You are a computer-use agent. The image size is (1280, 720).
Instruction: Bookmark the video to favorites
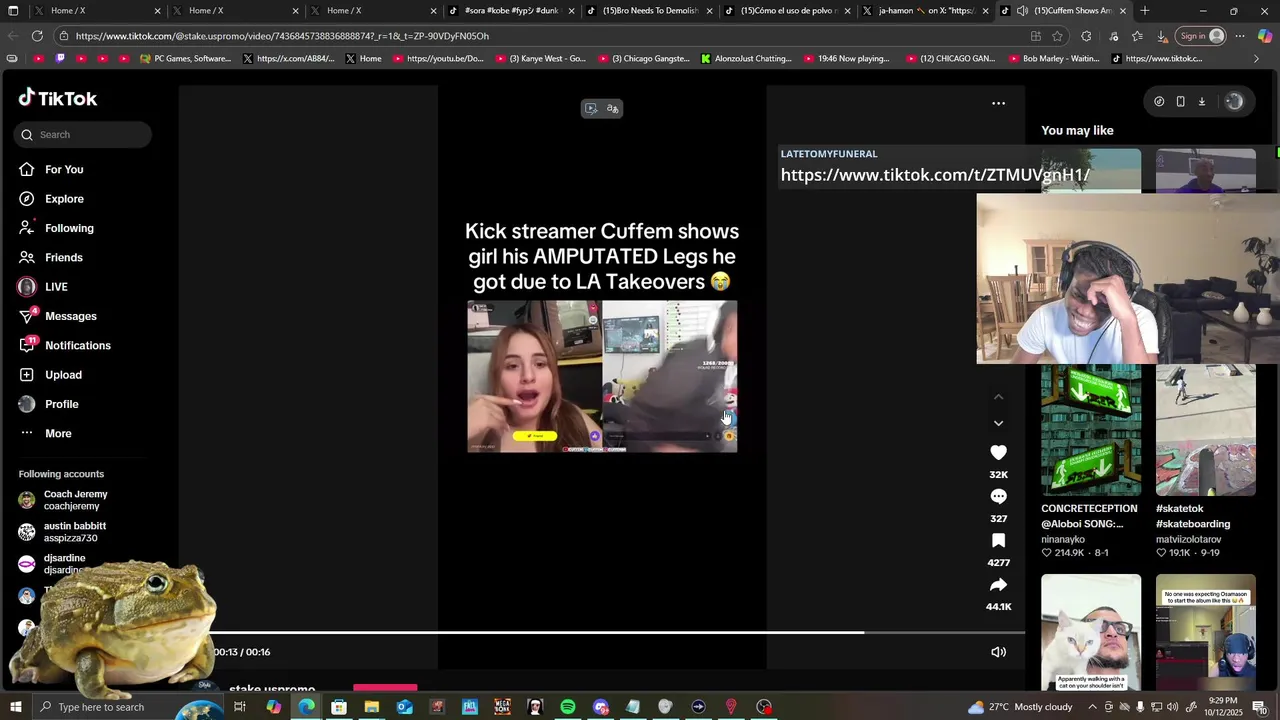click(998, 541)
